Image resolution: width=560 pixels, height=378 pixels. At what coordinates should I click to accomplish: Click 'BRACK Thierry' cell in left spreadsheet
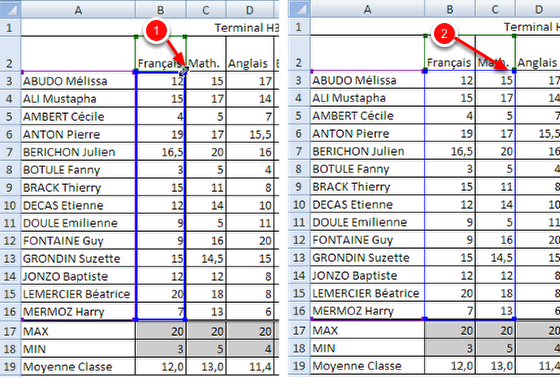(x=78, y=188)
